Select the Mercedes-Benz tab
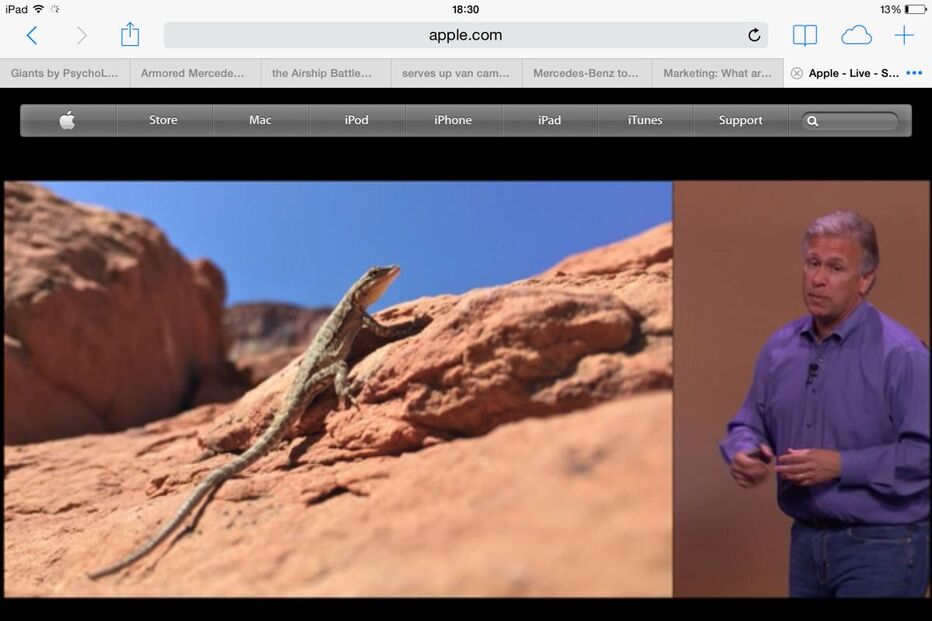This screenshot has height=621, width=932. coord(586,73)
